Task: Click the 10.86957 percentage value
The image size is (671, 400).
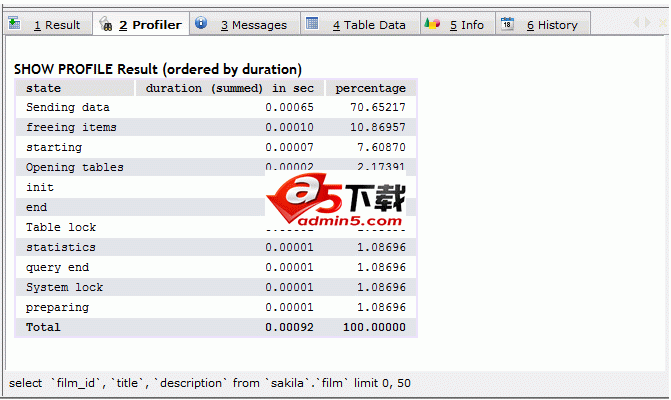Action: tap(378, 127)
